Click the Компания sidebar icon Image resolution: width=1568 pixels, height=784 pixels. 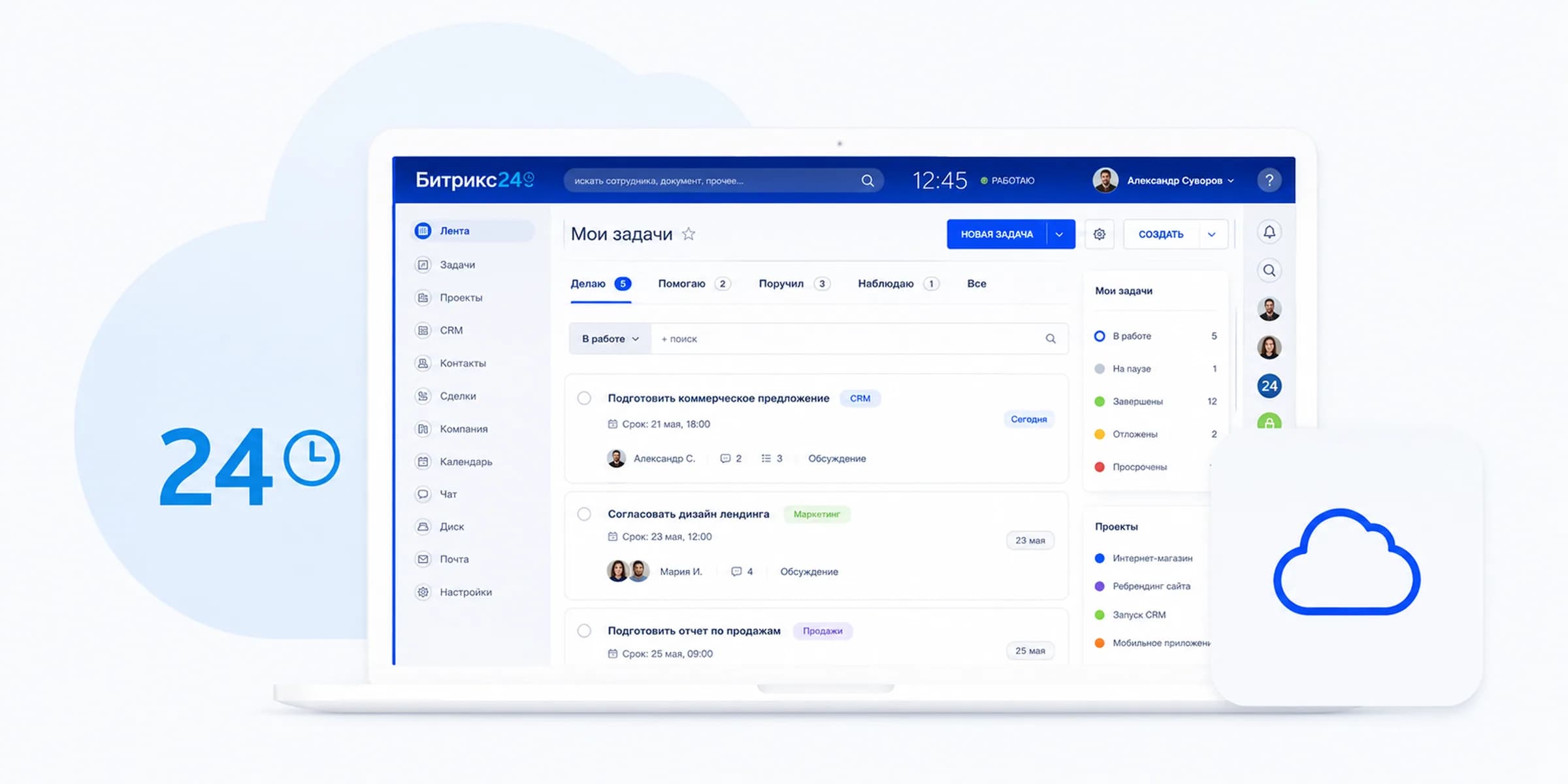tap(423, 429)
